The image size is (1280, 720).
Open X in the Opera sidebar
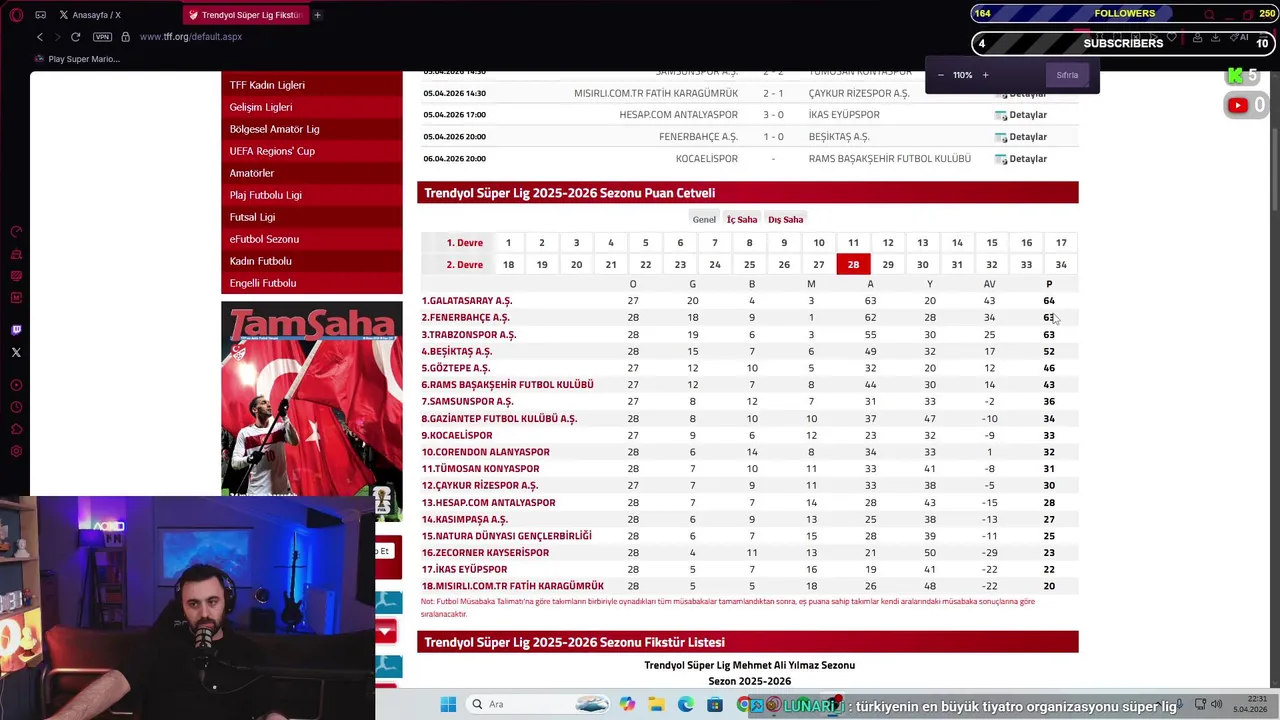pyautogui.click(x=16, y=352)
